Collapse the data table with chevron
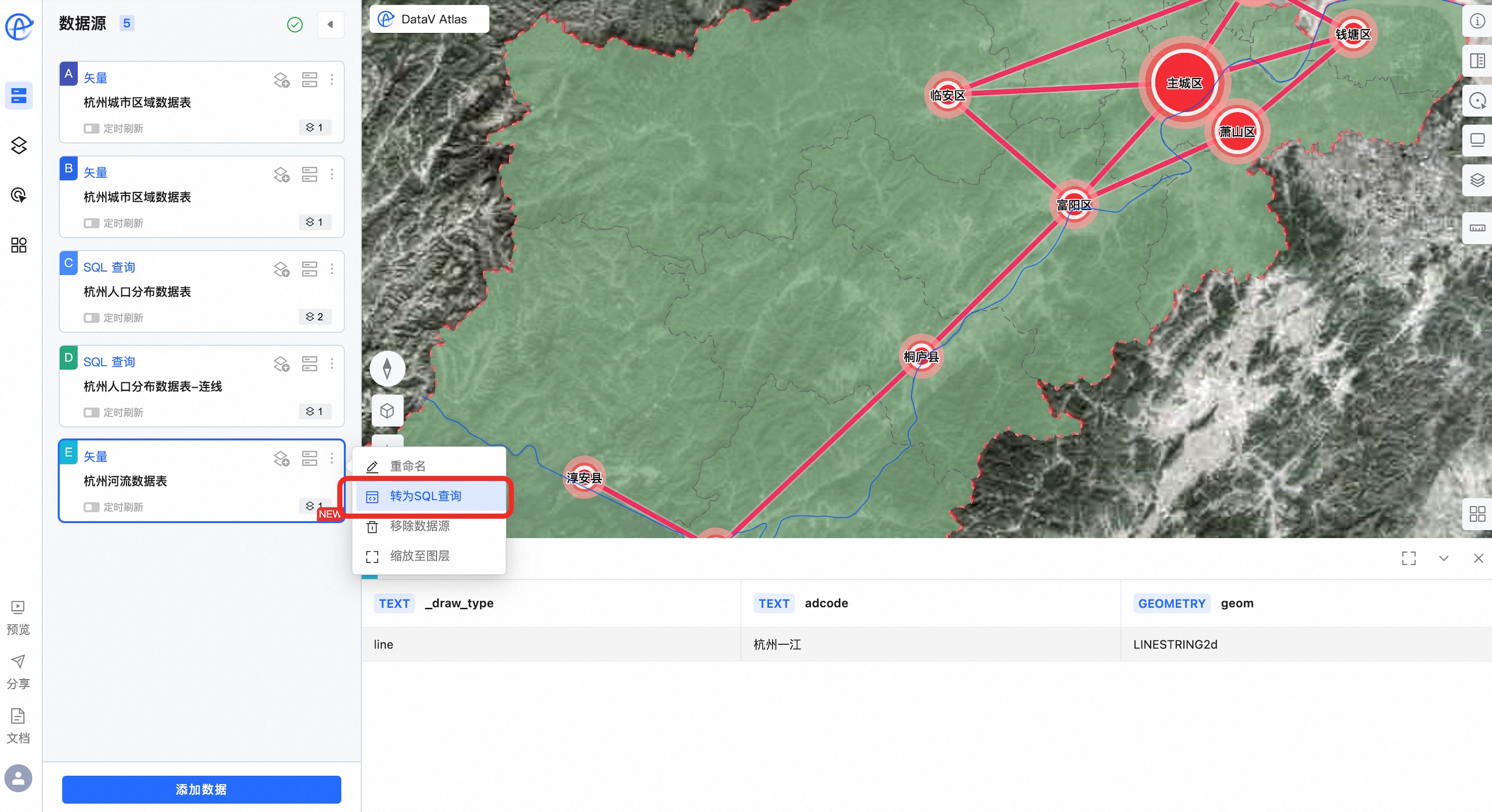The width and height of the screenshot is (1492, 812). [x=1444, y=559]
